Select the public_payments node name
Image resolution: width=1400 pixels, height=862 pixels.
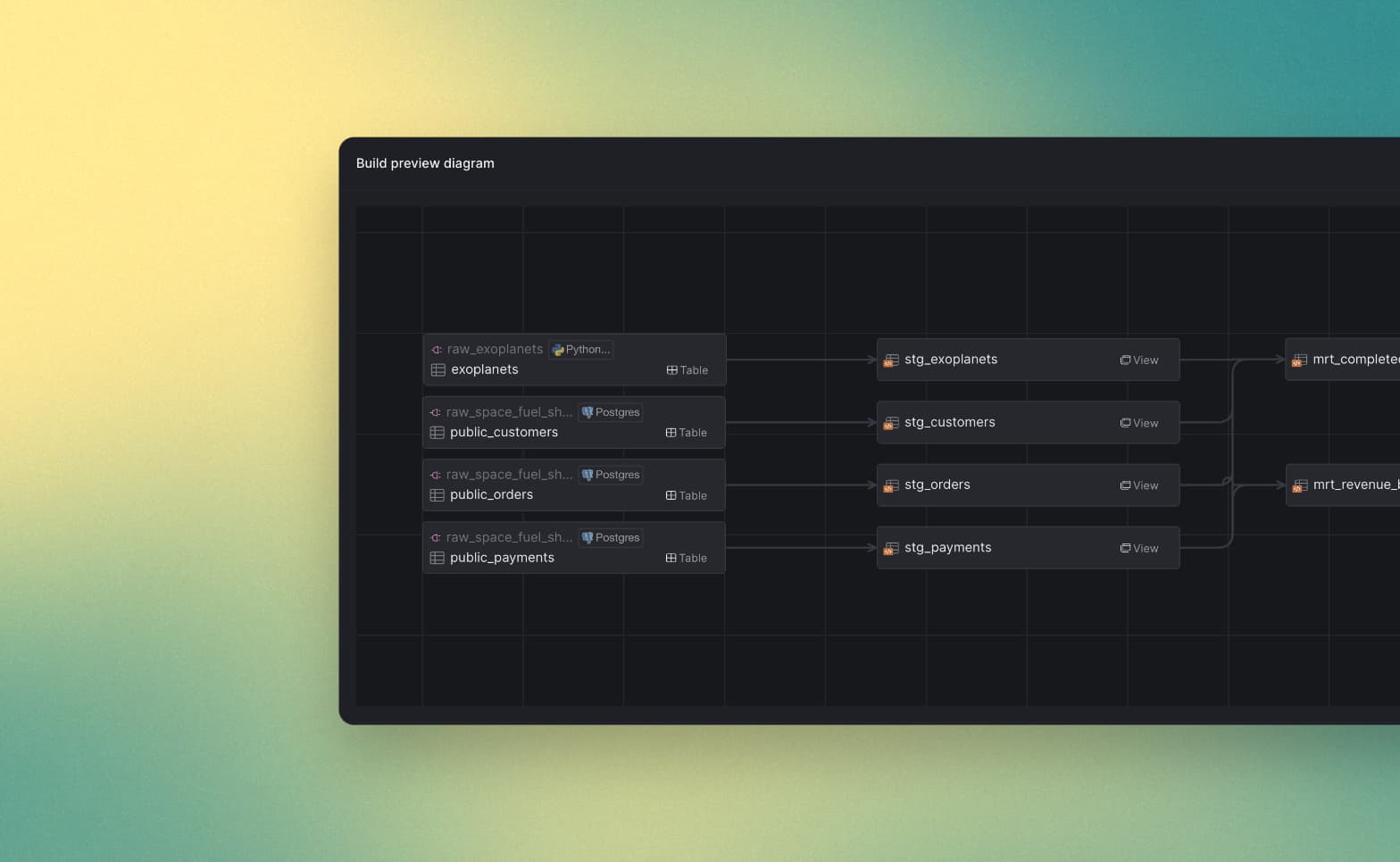(x=502, y=558)
